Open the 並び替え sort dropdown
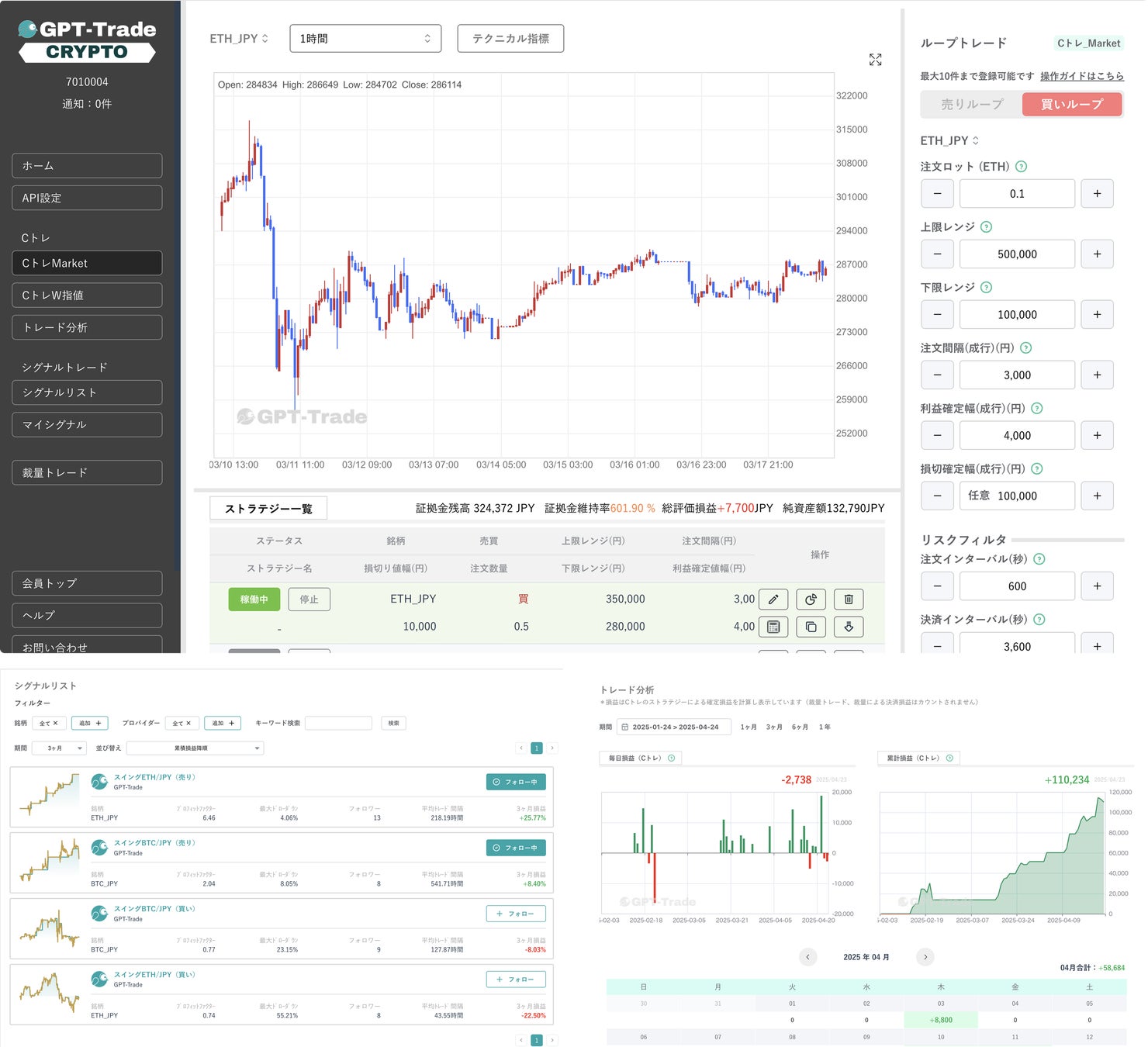The image size is (1148, 1047). coord(195,748)
